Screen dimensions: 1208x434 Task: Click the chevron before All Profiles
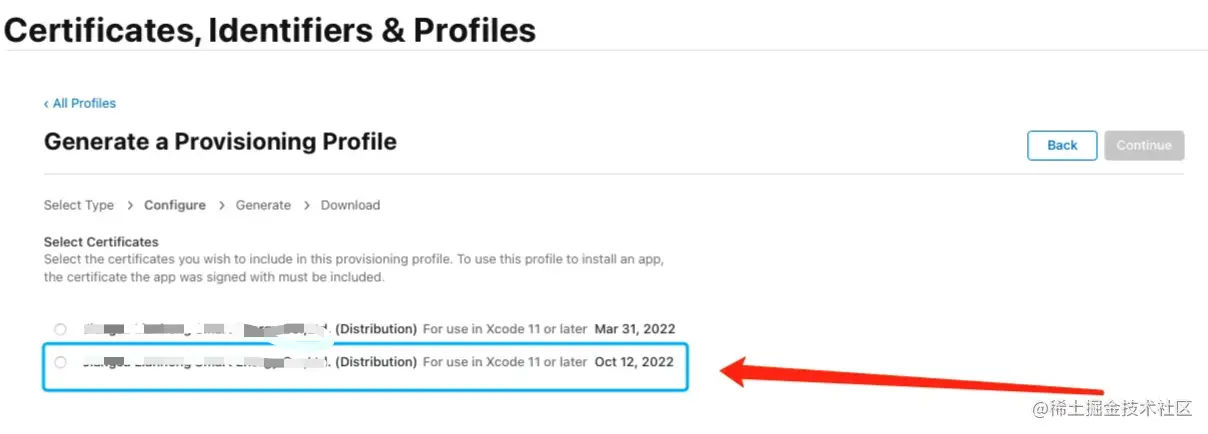tap(46, 103)
